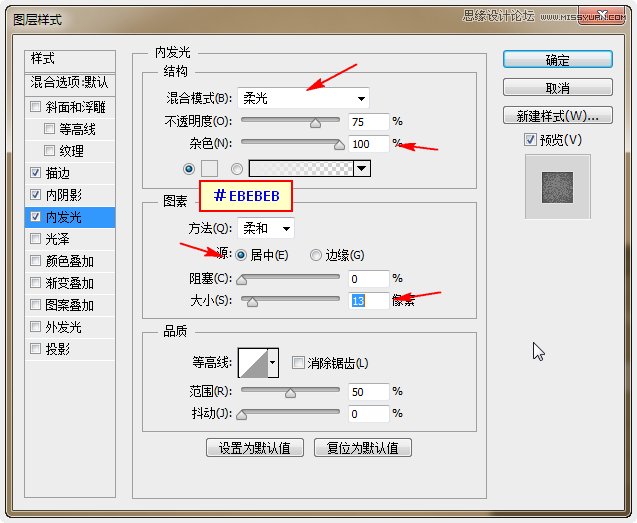Select 混合选项:默认 in the list

tap(70, 83)
